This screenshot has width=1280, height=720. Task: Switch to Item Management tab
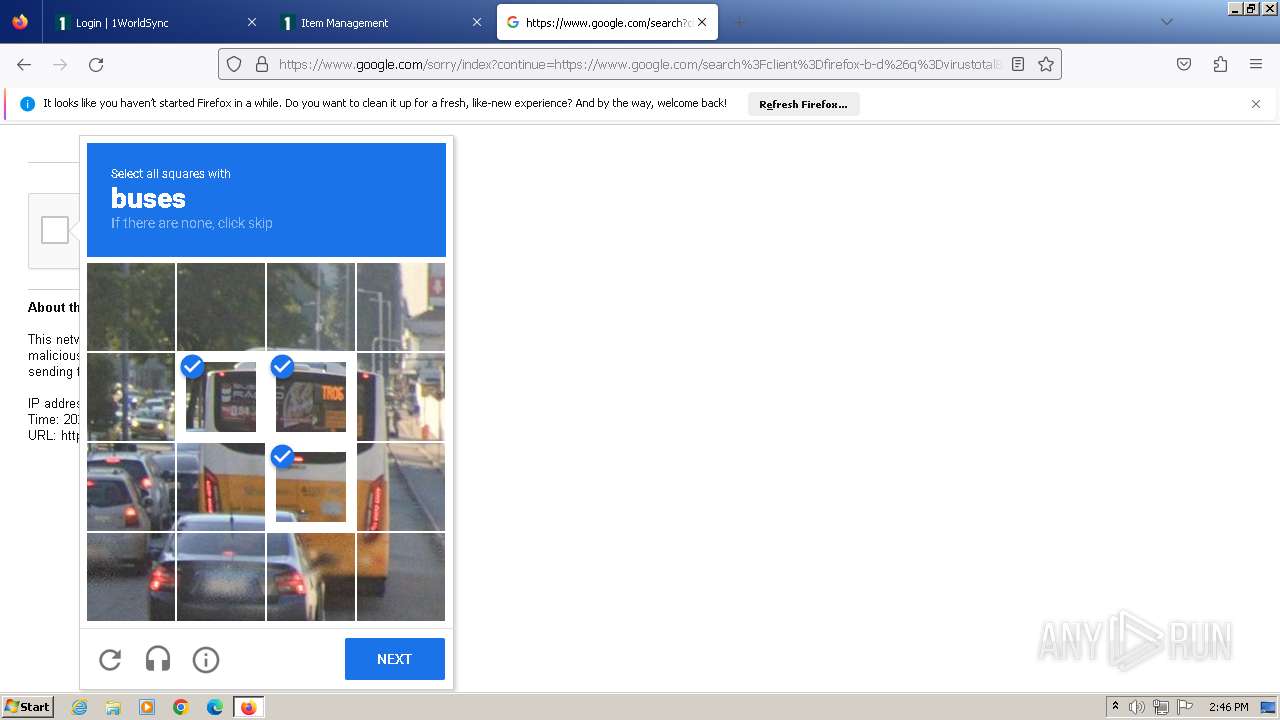coord(381,22)
